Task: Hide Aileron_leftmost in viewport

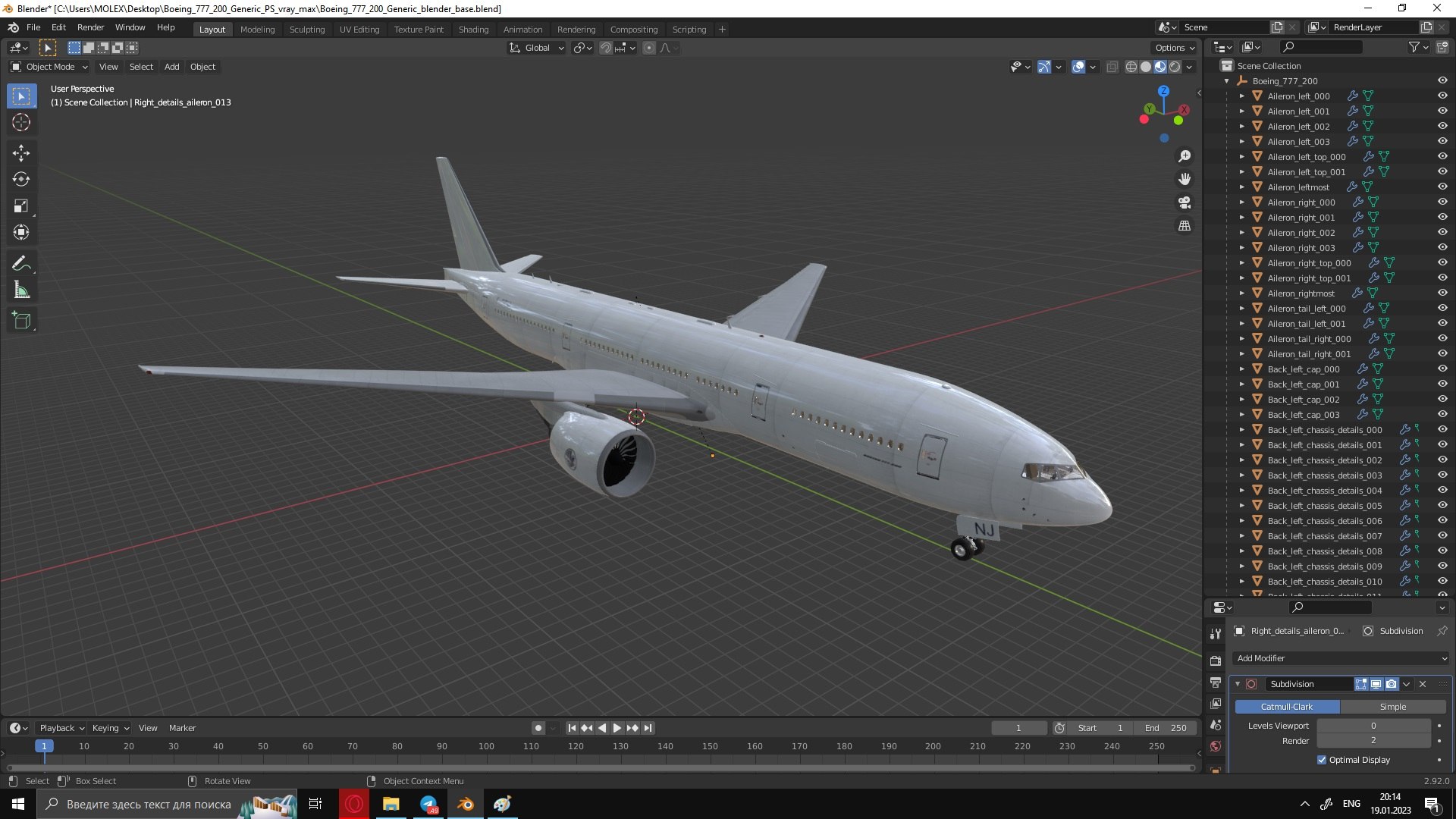Action: tap(1442, 187)
